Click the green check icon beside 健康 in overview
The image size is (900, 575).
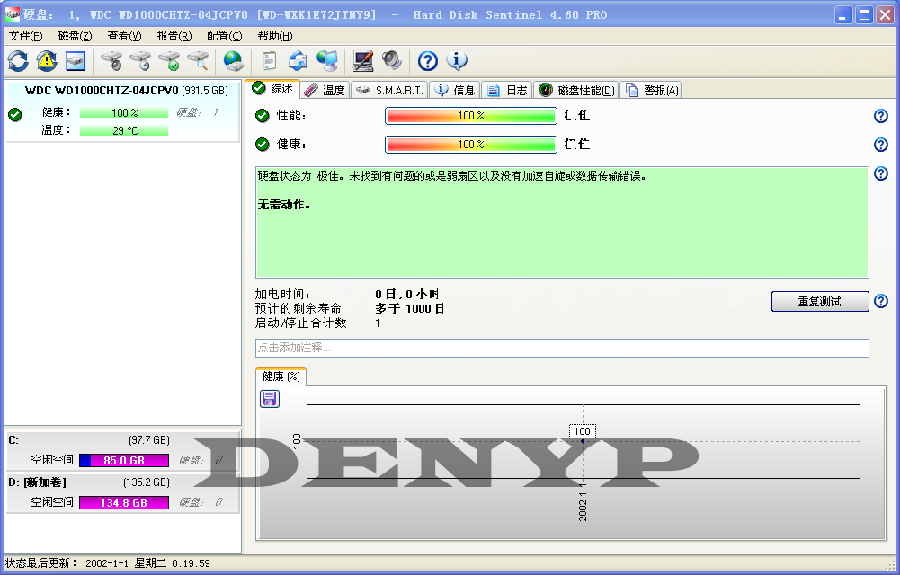[262, 144]
